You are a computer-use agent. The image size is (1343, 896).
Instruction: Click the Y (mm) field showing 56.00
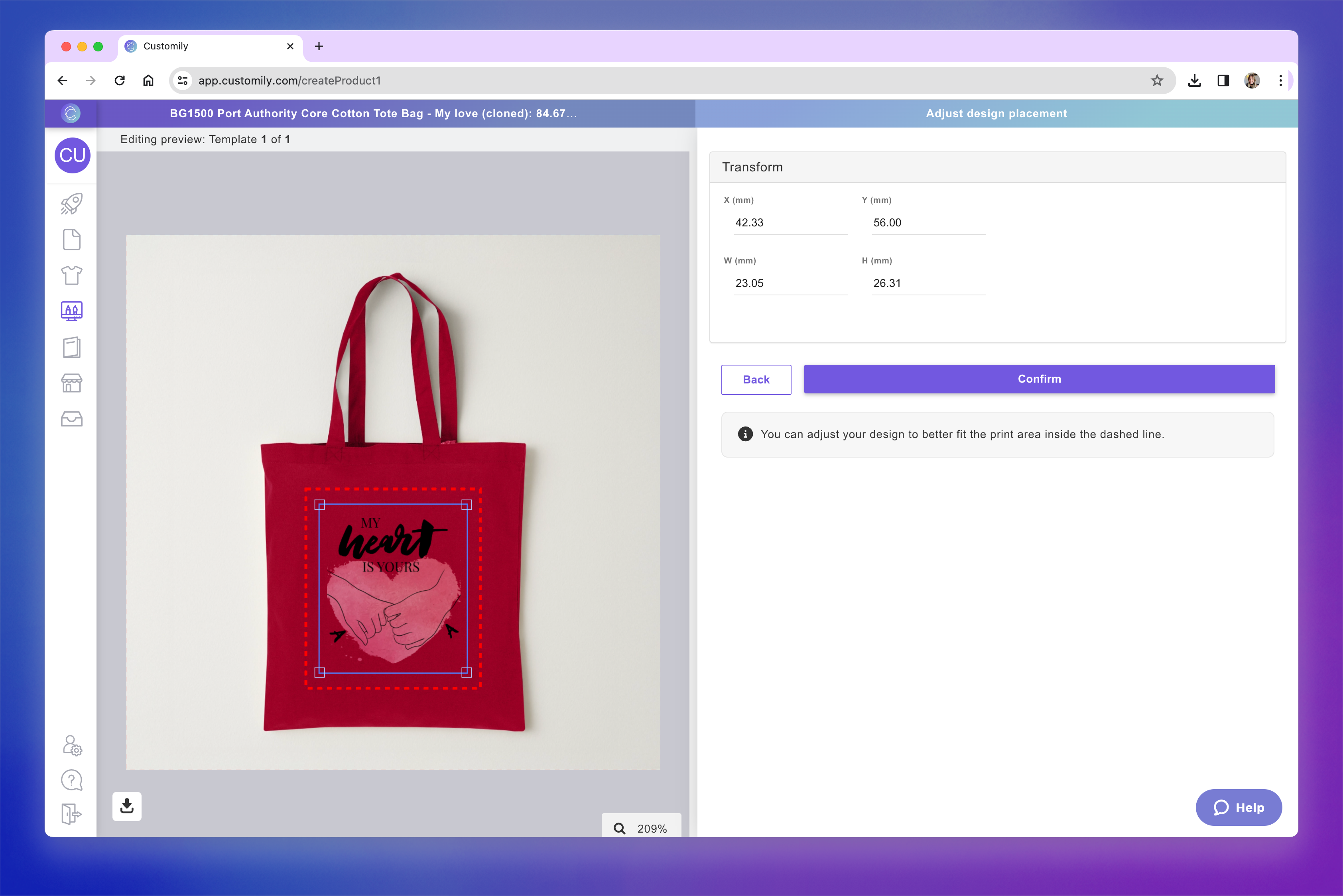[x=928, y=223]
